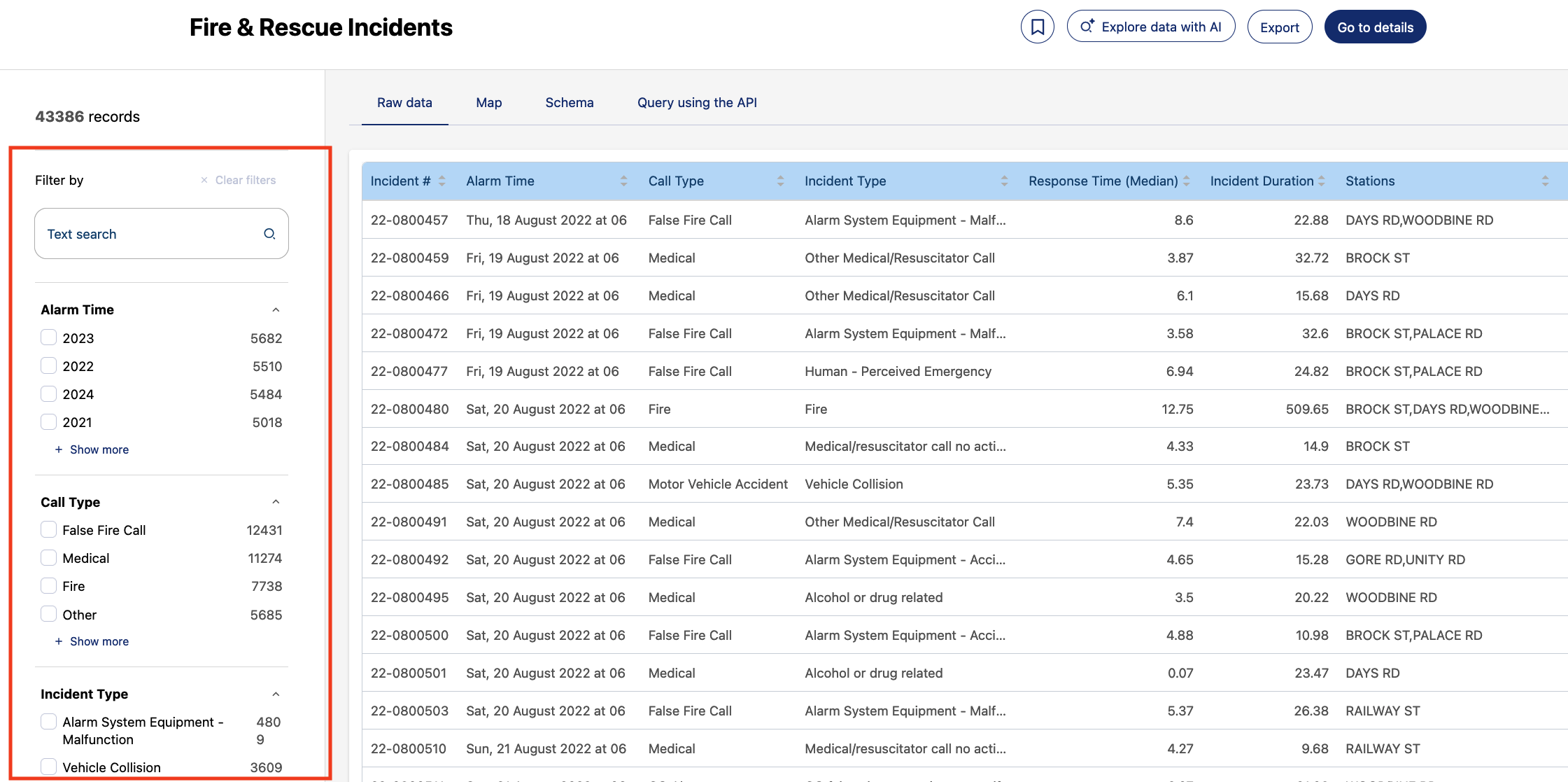This screenshot has height=782, width=1568.
Task: Sort by Incident # column arrows
Action: tap(442, 181)
